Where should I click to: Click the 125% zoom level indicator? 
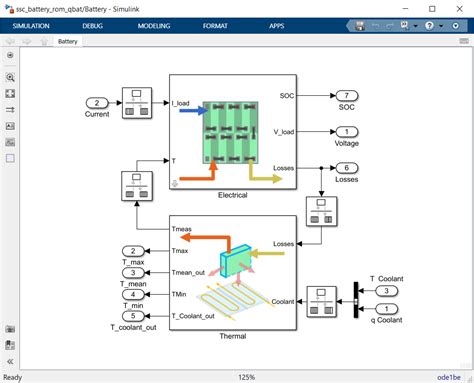(x=247, y=377)
